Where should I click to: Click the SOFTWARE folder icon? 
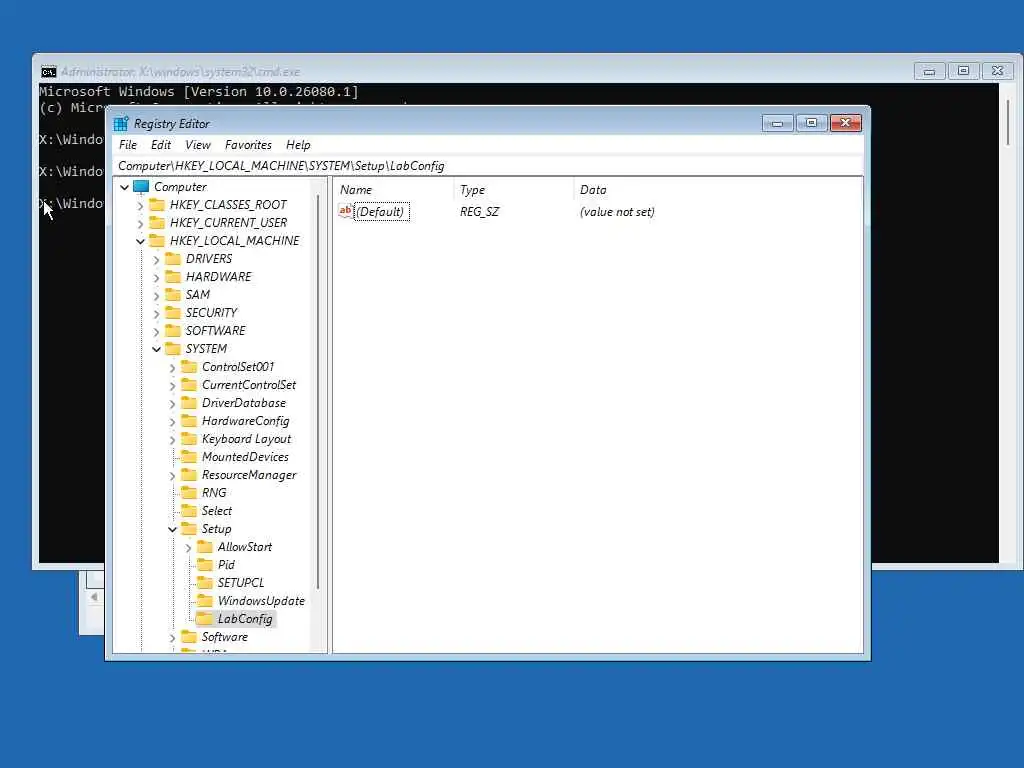(x=173, y=330)
